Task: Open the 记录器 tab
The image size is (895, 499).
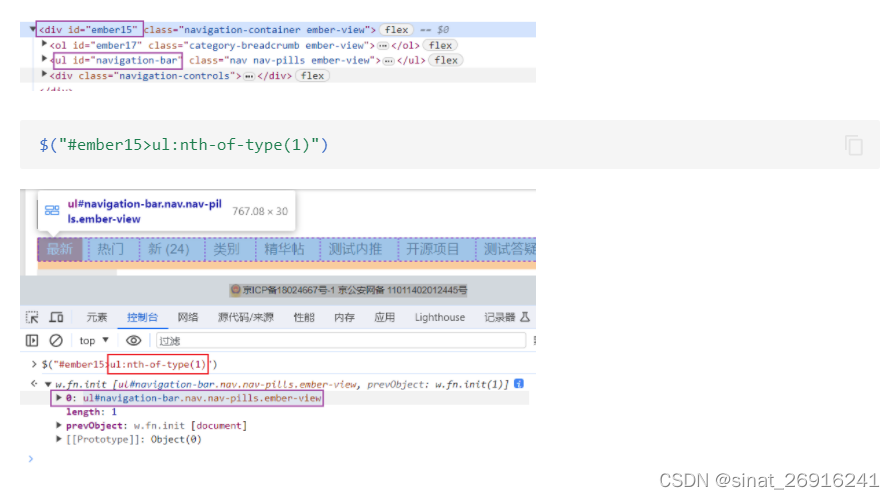Action: (507, 317)
